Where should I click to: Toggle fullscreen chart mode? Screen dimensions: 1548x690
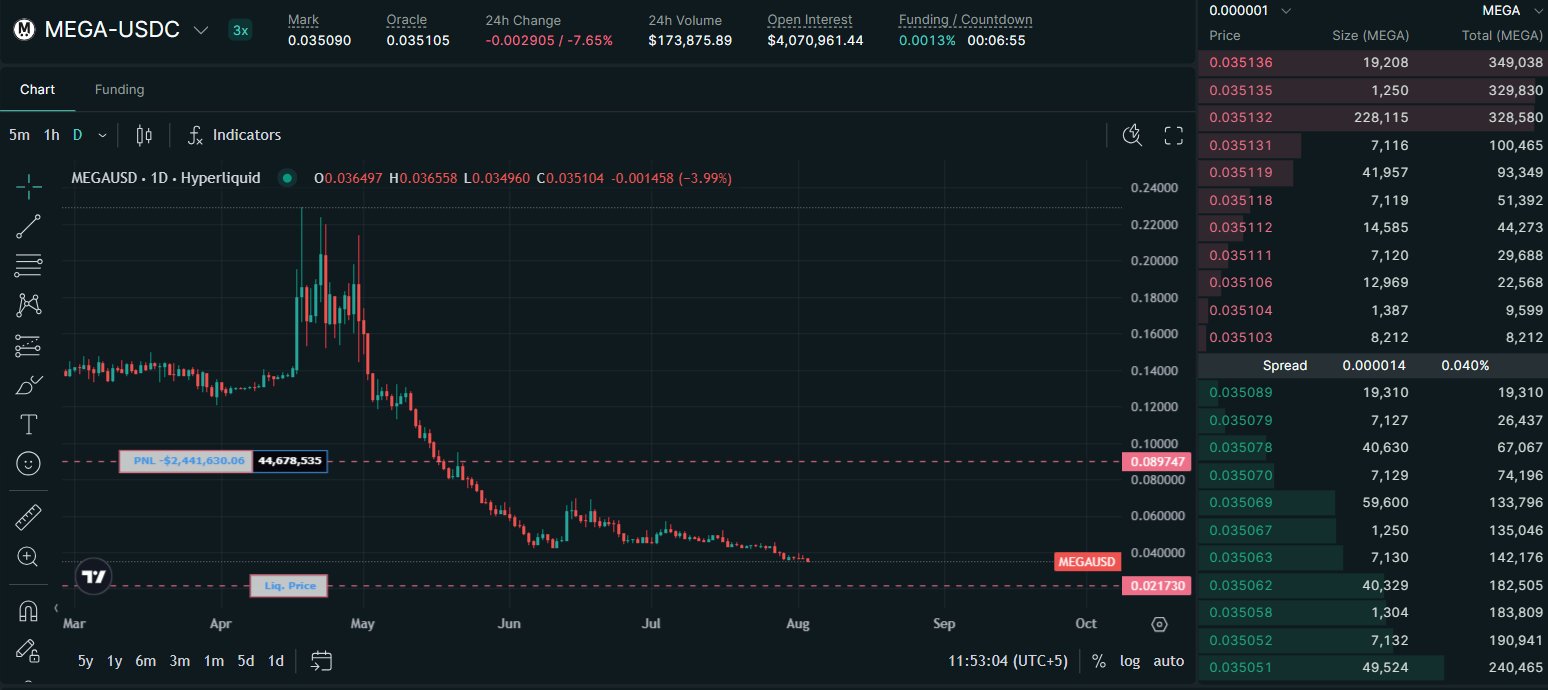pos(1174,135)
